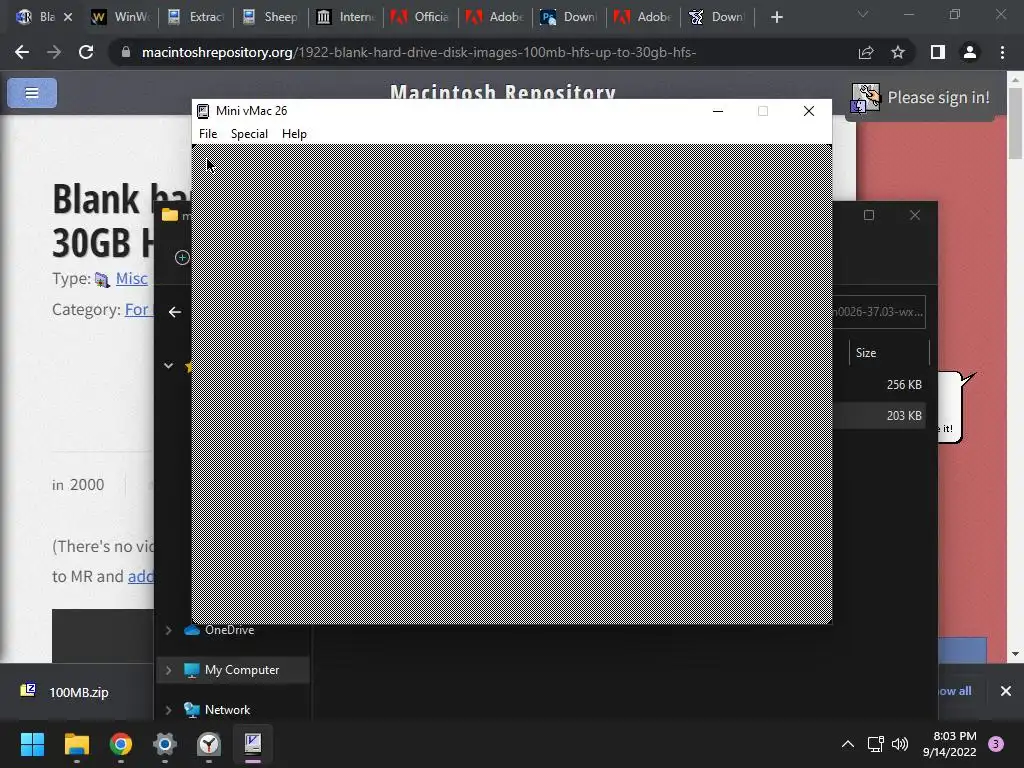1024x768 pixels.
Task: Click the New plus icon in File Explorer
Action: pyautogui.click(x=182, y=257)
